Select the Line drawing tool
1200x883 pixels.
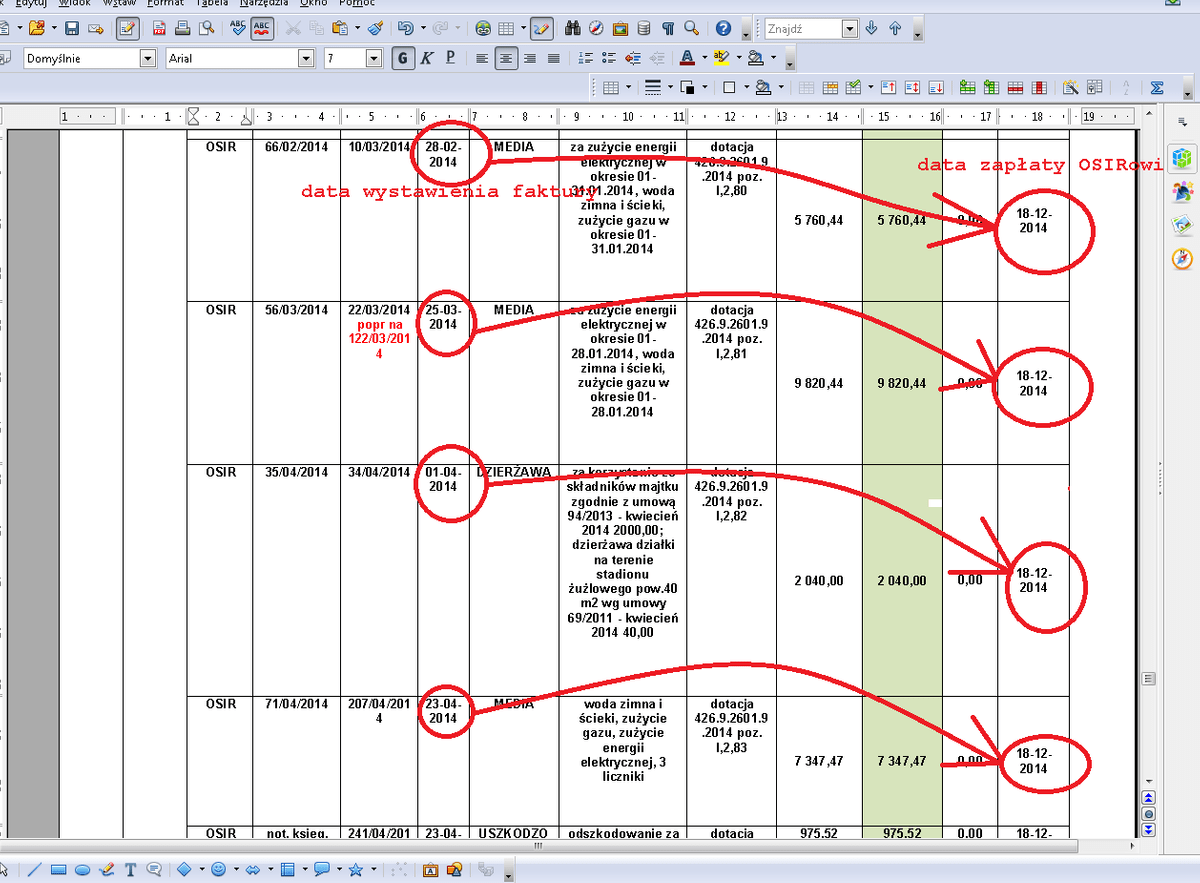pyautogui.click(x=34, y=869)
